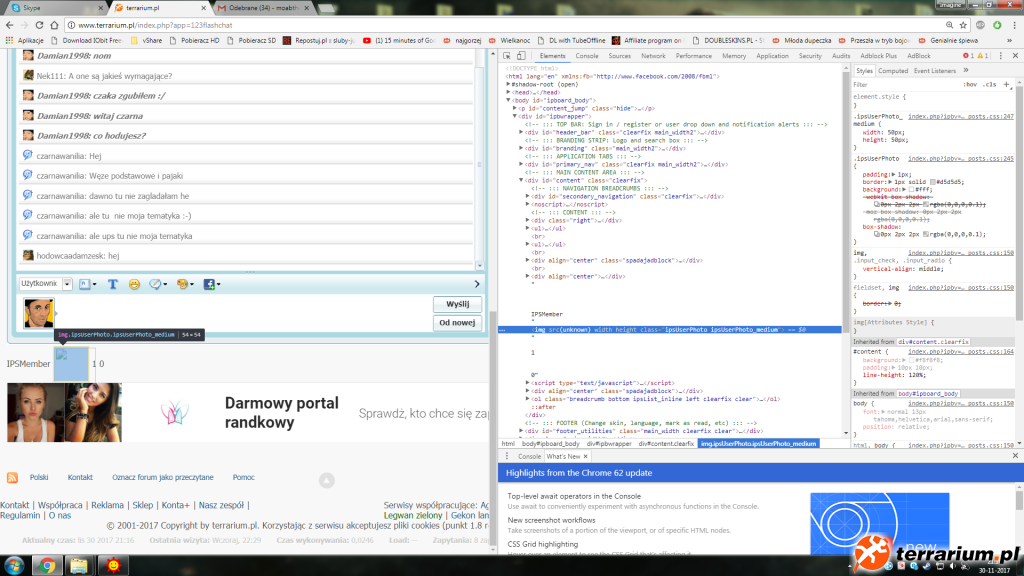Expand the head element node

point(509,93)
